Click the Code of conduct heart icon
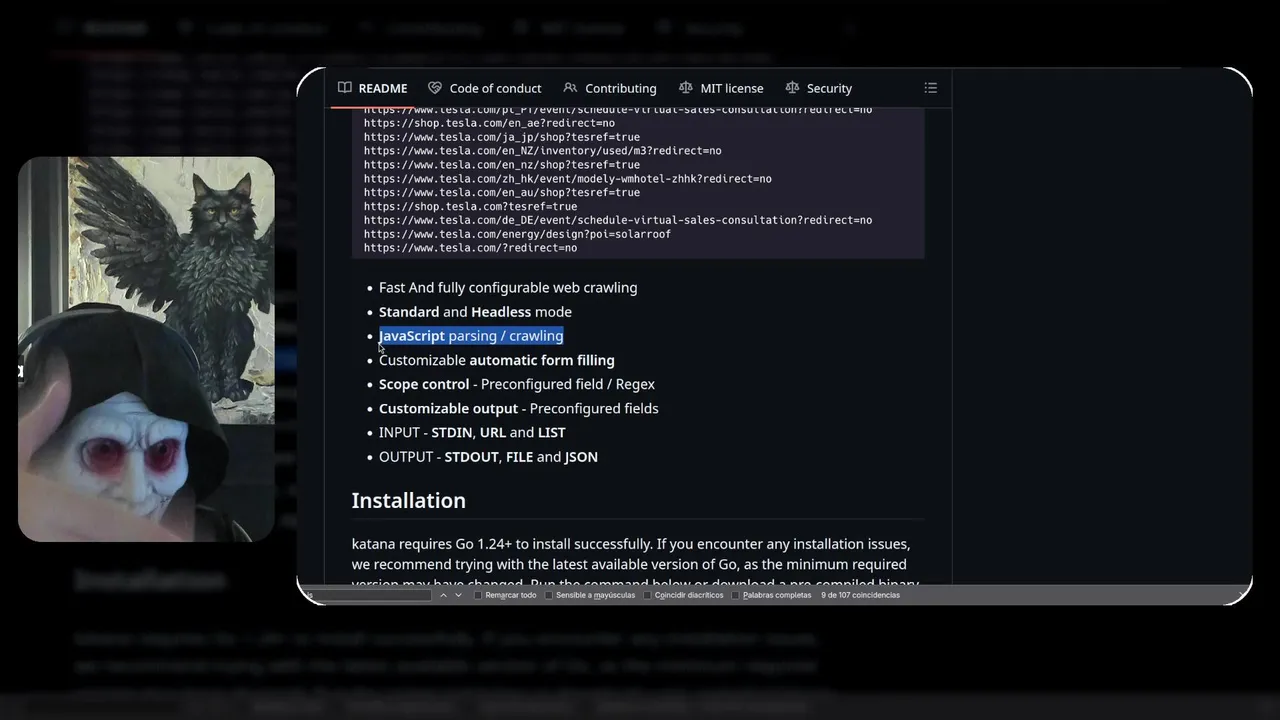 [435, 88]
